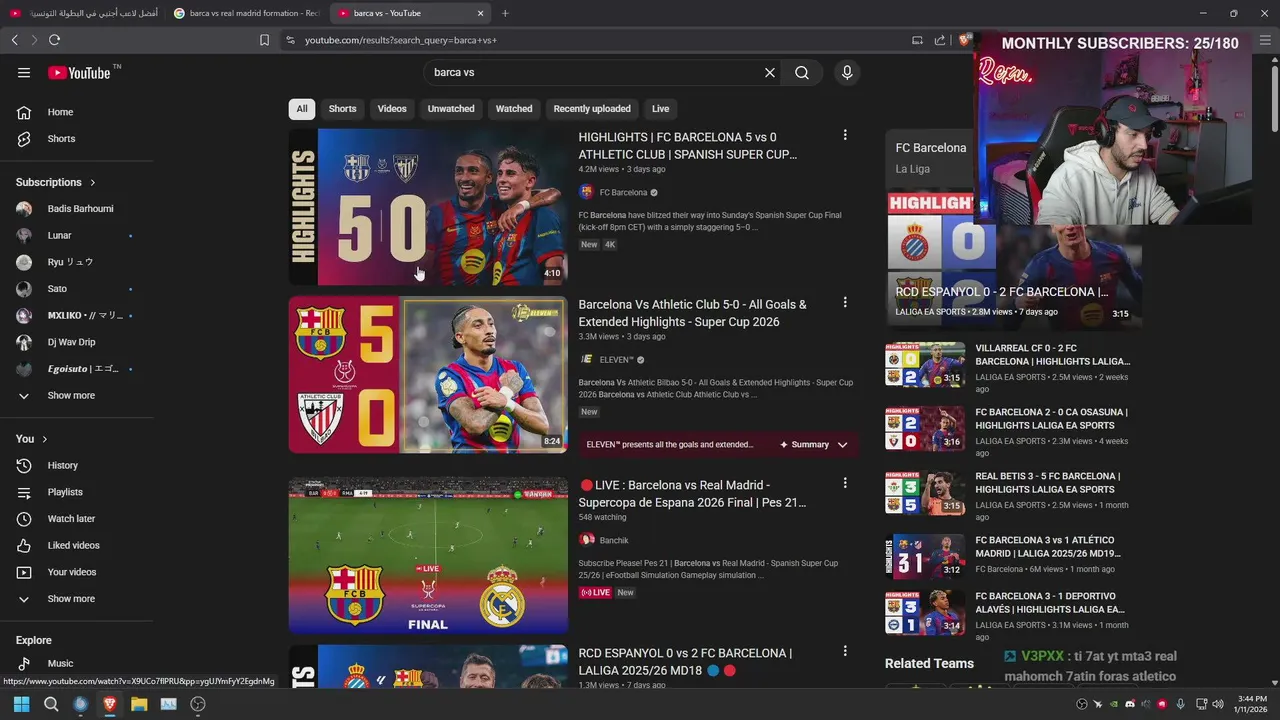The width and height of the screenshot is (1280, 720).
Task: Expand the ELEVEN video Summary
Action: click(x=813, y=445)
